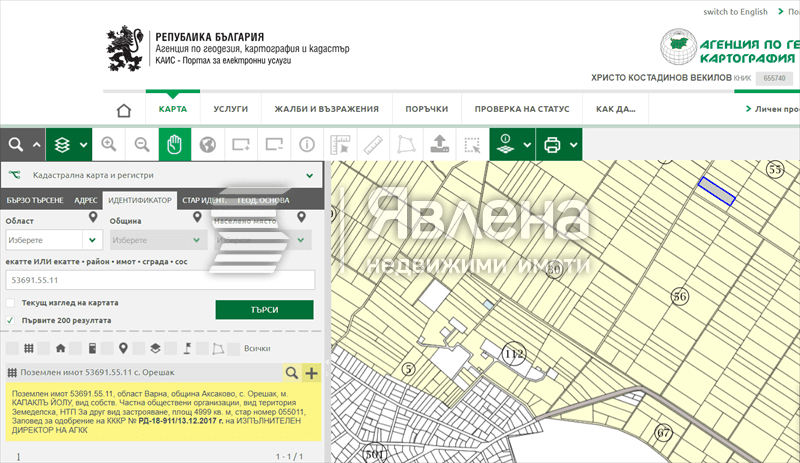Toggle checkbox before unit calculator icon
This screenshot has width=800, height=463.
(x=76, y=349)
